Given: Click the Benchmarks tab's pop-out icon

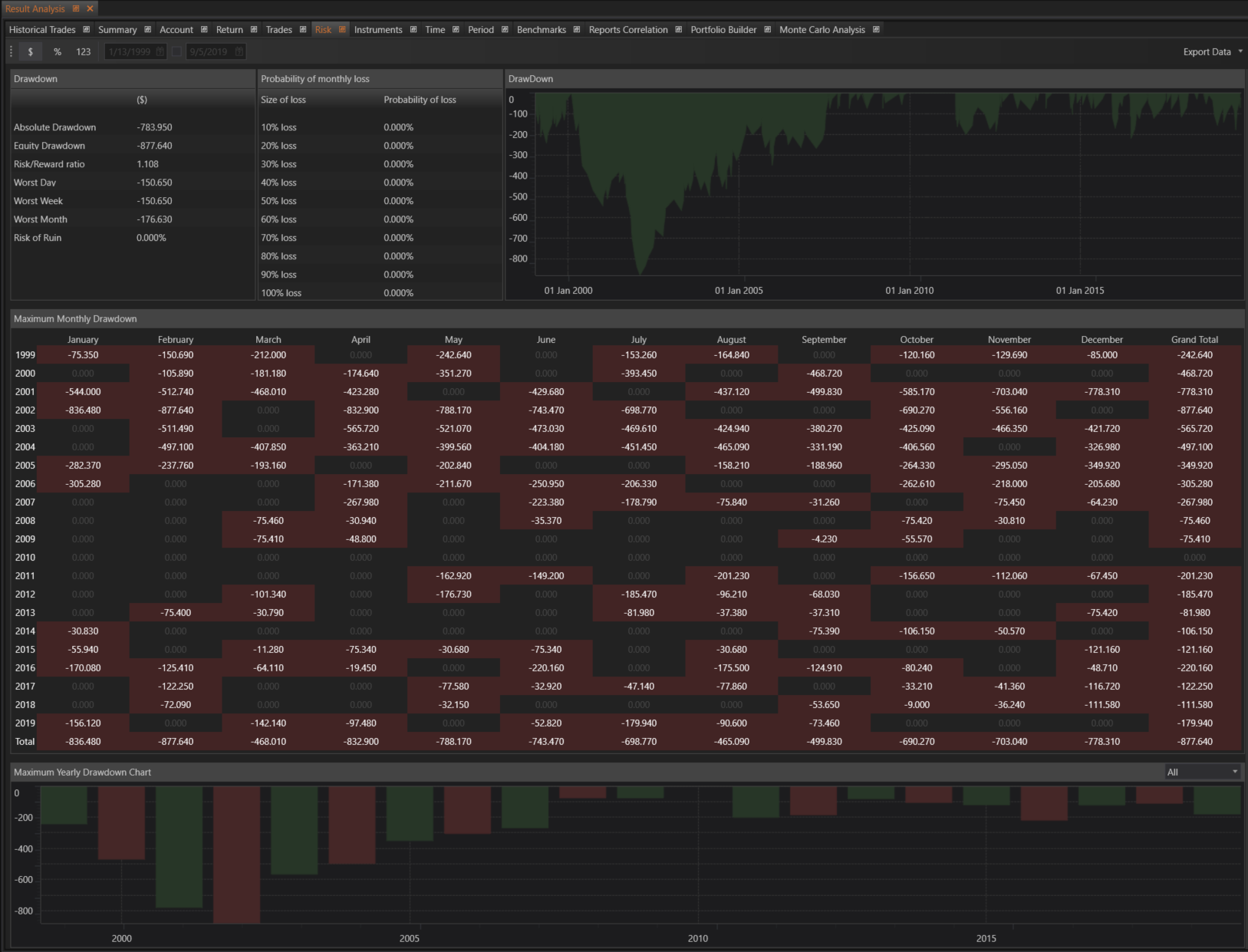Looking at the screenshot, I should [577, 30].
